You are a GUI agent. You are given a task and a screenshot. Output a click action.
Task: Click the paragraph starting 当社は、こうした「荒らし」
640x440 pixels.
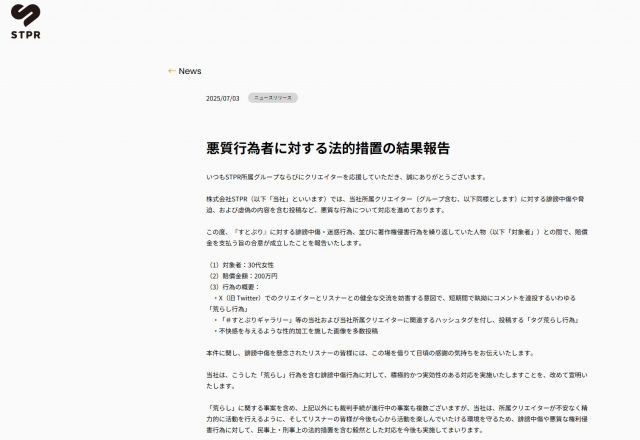point(397,380)
